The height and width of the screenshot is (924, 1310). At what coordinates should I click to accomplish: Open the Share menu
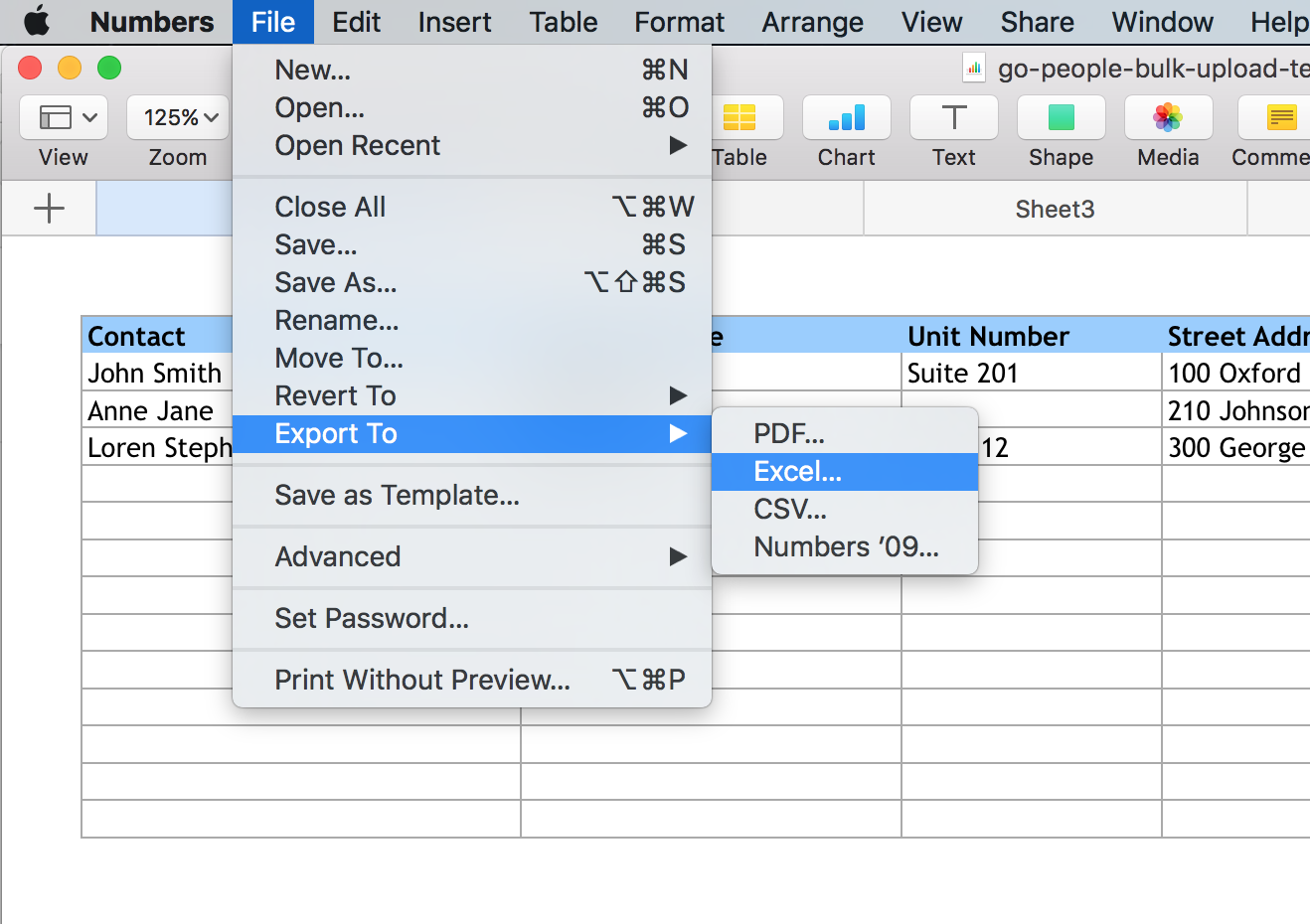[x=1038, y=22]
